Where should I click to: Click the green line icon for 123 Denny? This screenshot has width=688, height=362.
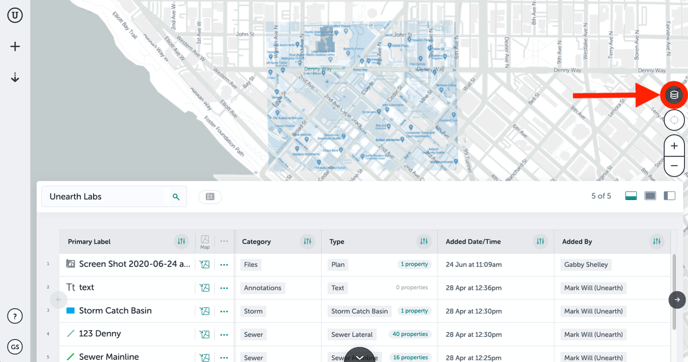70,333
